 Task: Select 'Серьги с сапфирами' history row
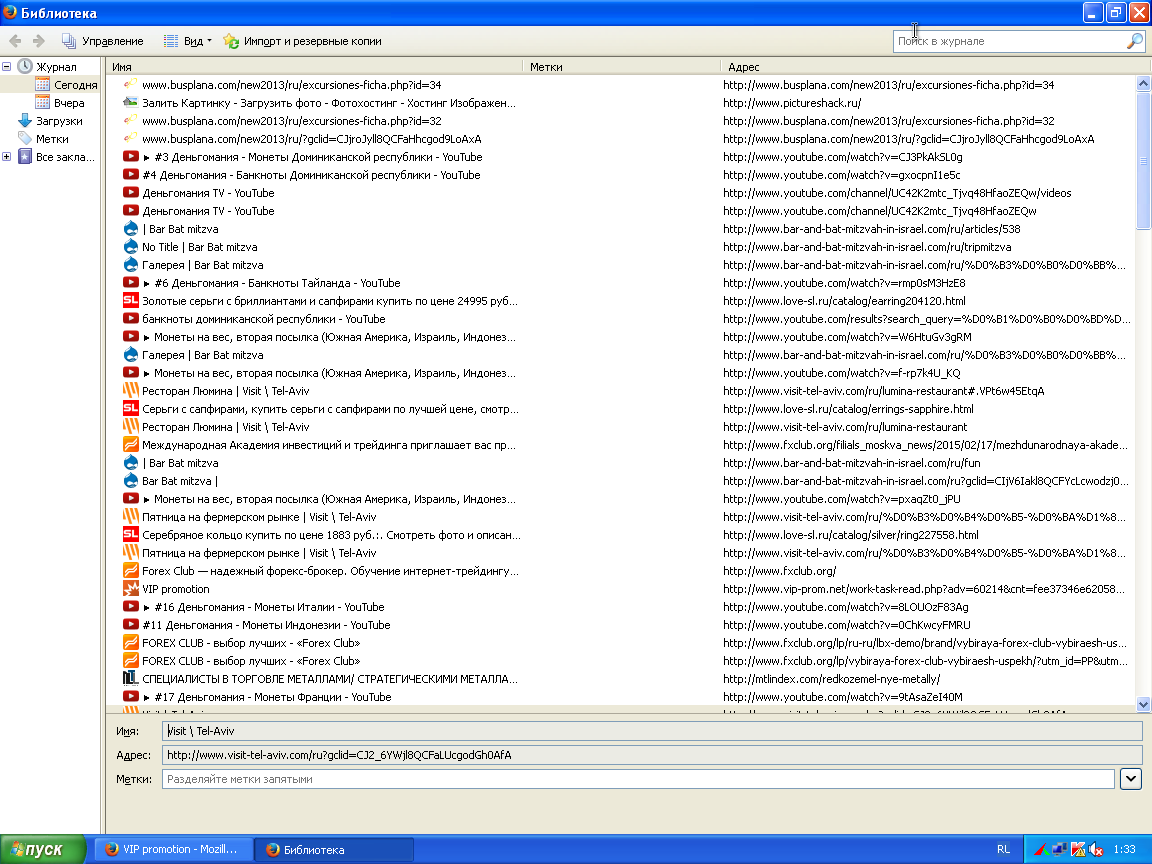click(620, 409)
